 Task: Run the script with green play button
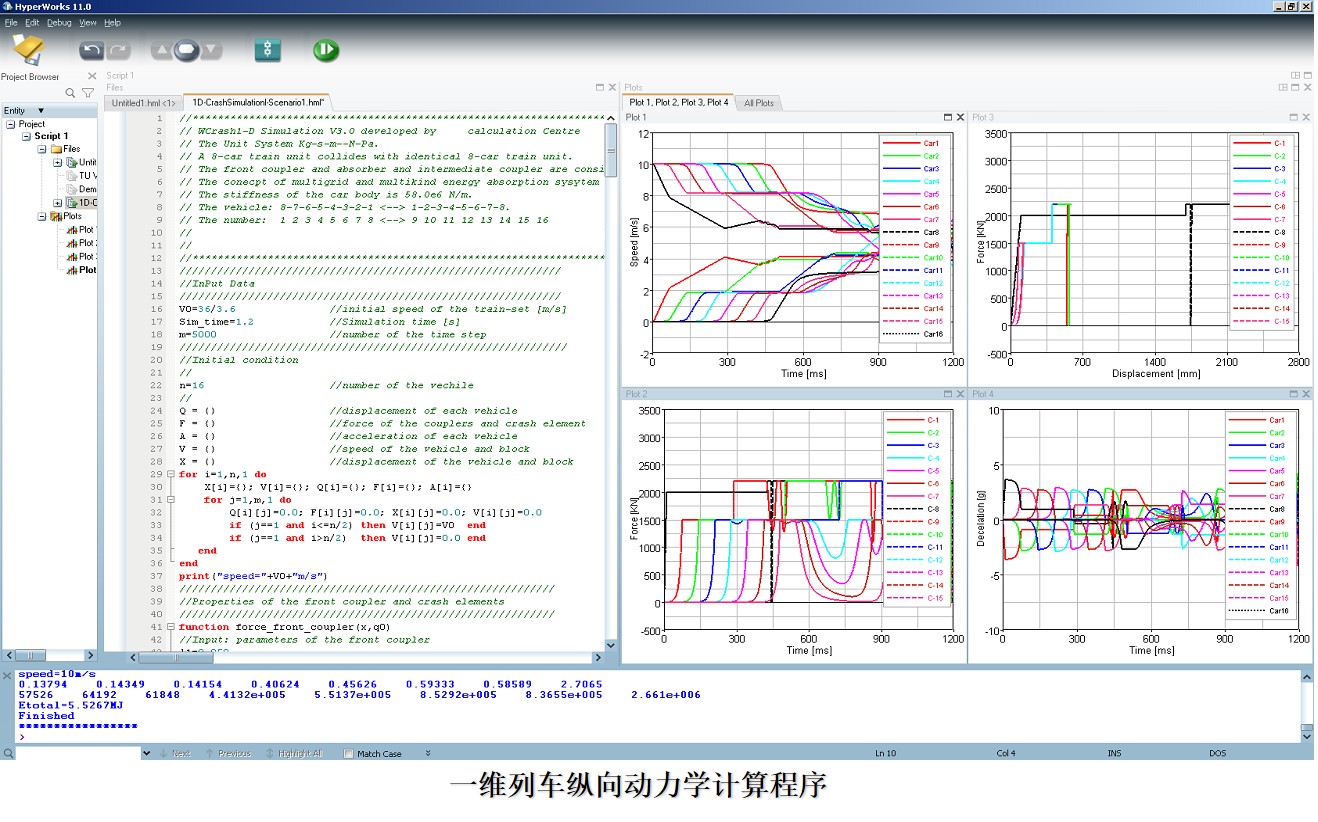(326, 50)
